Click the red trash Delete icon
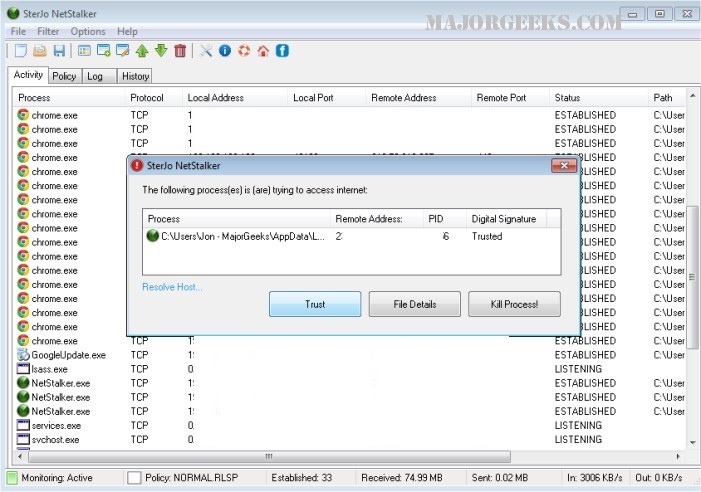 (x=180, y=50)
